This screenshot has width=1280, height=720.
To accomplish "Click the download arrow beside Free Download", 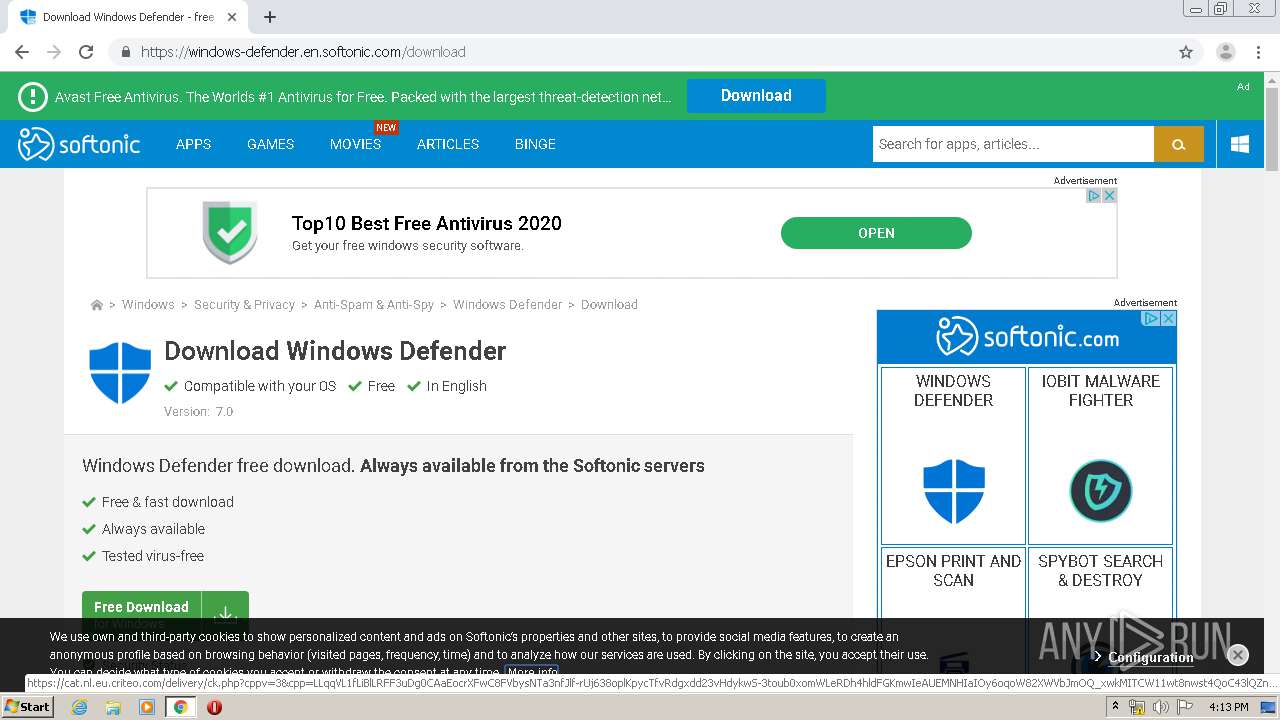I will click(x=226, y=612).
